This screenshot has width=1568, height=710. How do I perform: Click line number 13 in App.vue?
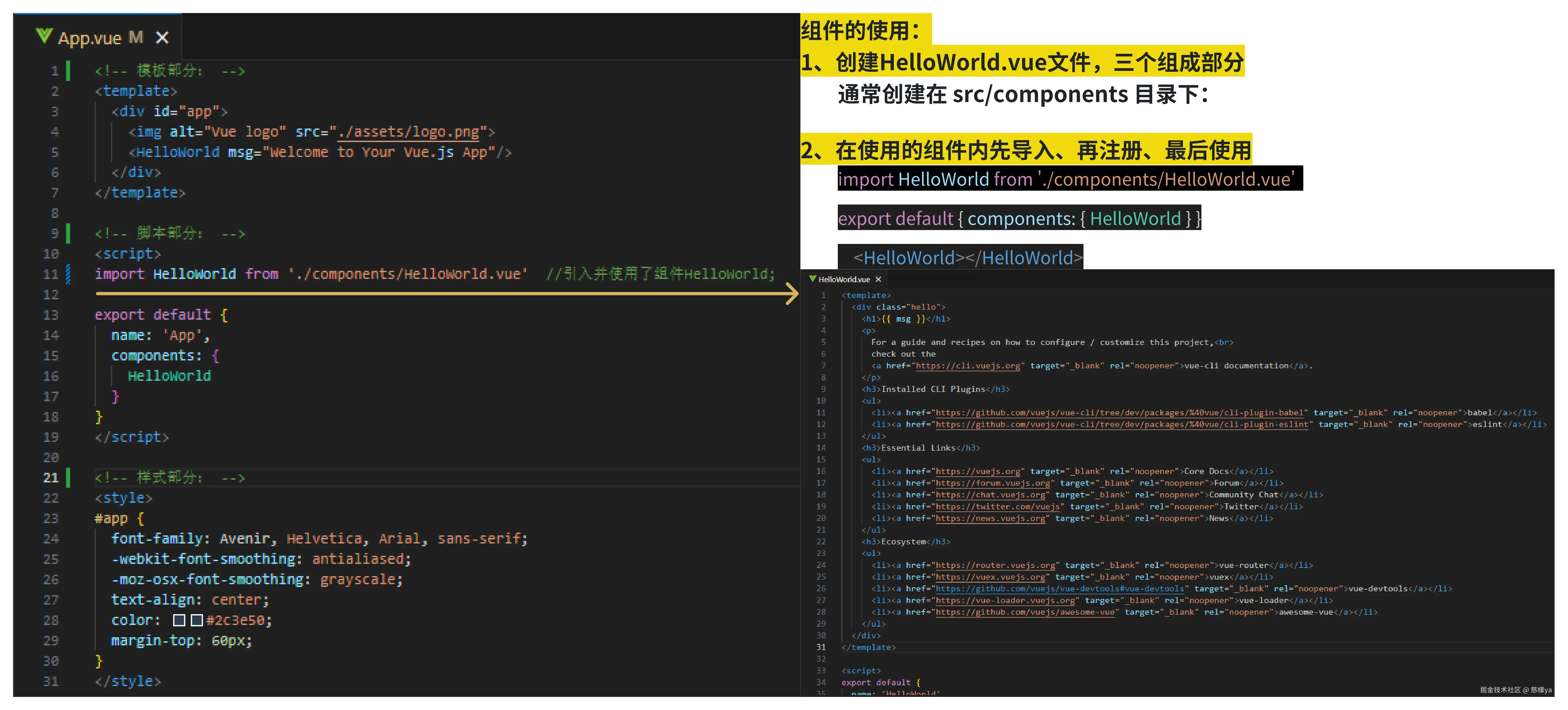(51, 315)
